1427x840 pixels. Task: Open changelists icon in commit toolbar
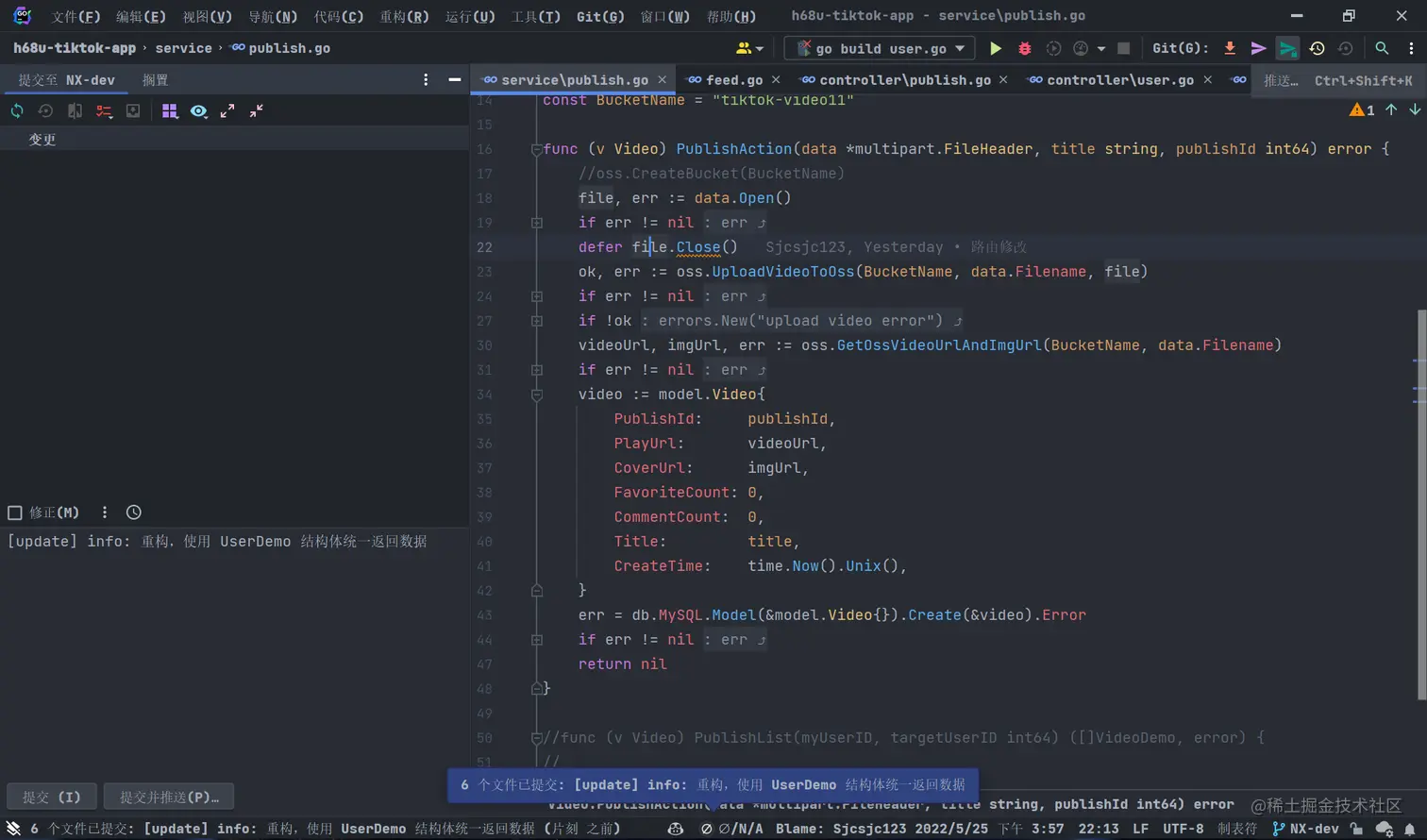pyautogui.click(x=104, y=111)
